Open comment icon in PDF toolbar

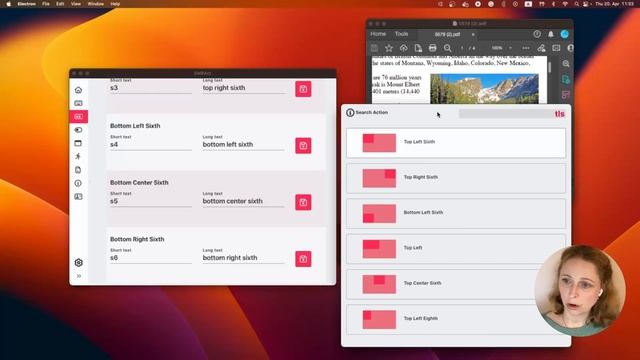pos(556,48)
